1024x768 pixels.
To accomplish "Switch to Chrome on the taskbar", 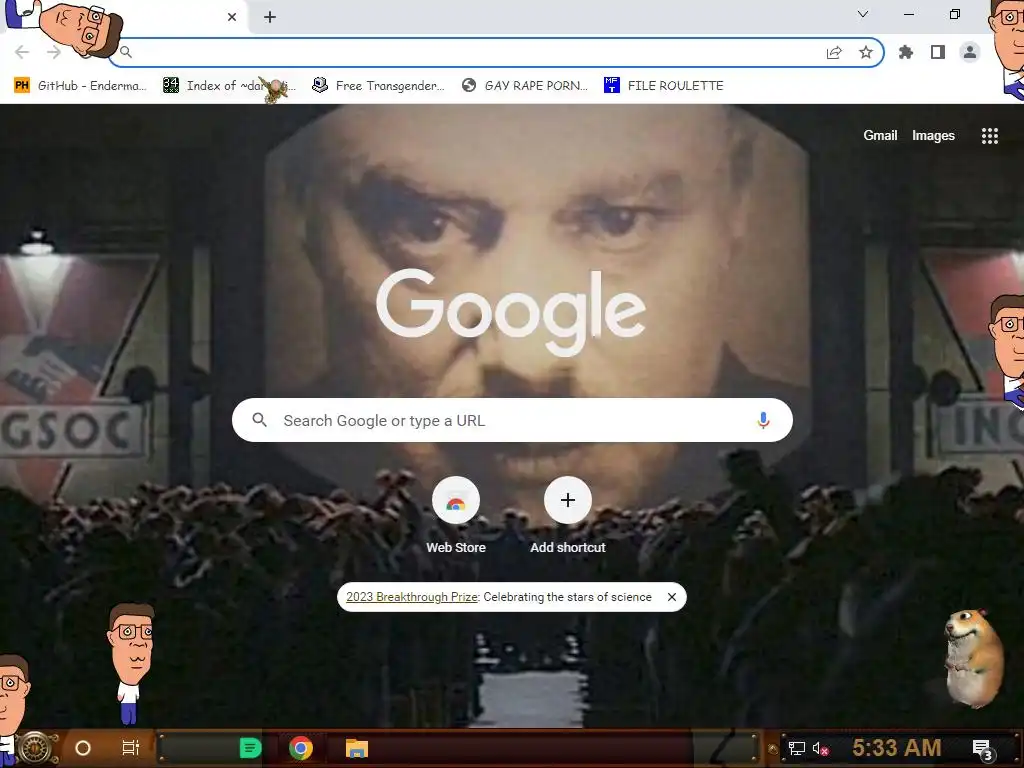I will (301, 748).
